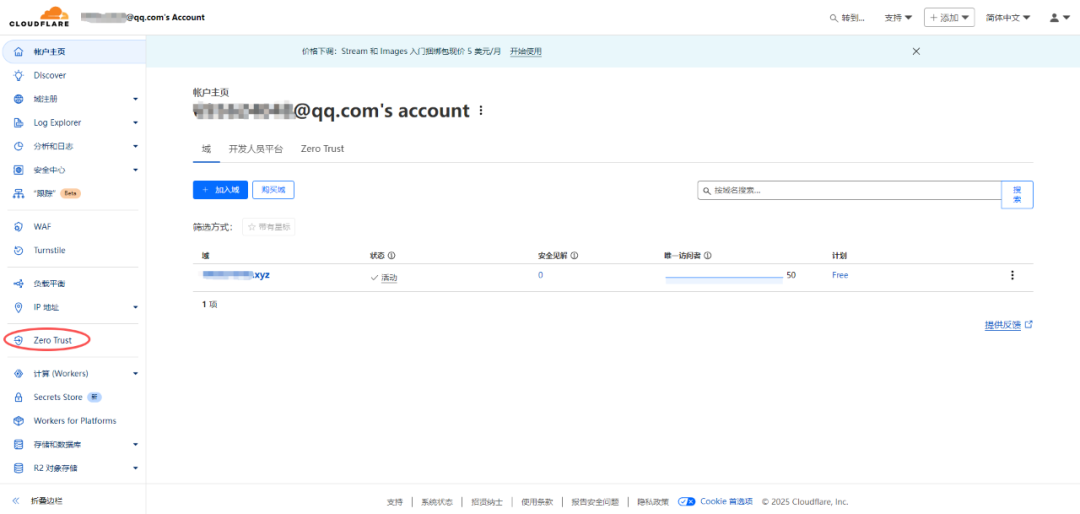The width and height of the screenshot is (1080, 514).
Task: Click the unique visitors progress bar
Action: point(724,277)
